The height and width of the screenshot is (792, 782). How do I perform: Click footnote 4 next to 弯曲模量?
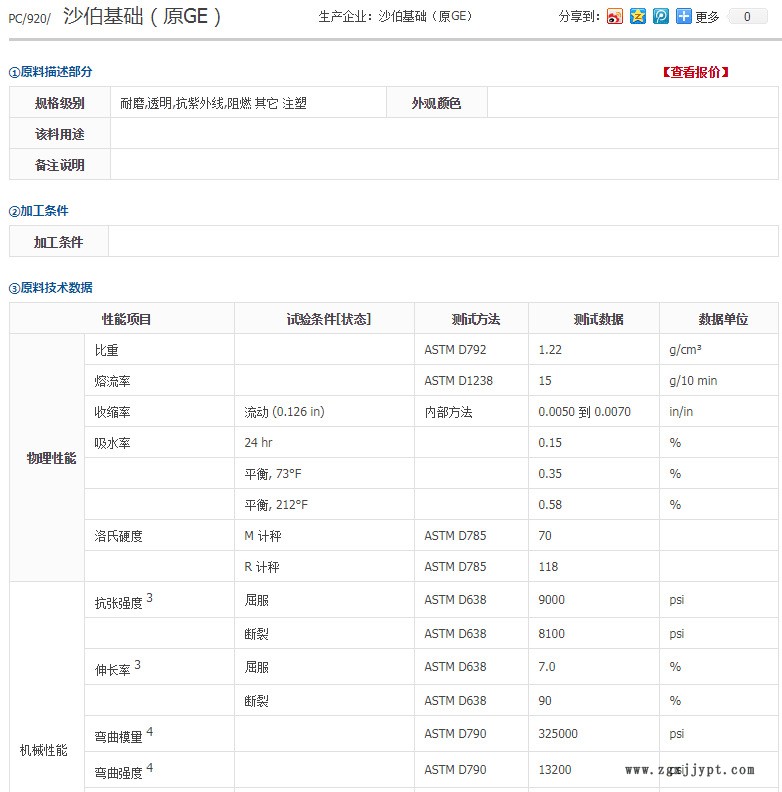point(150,732)
